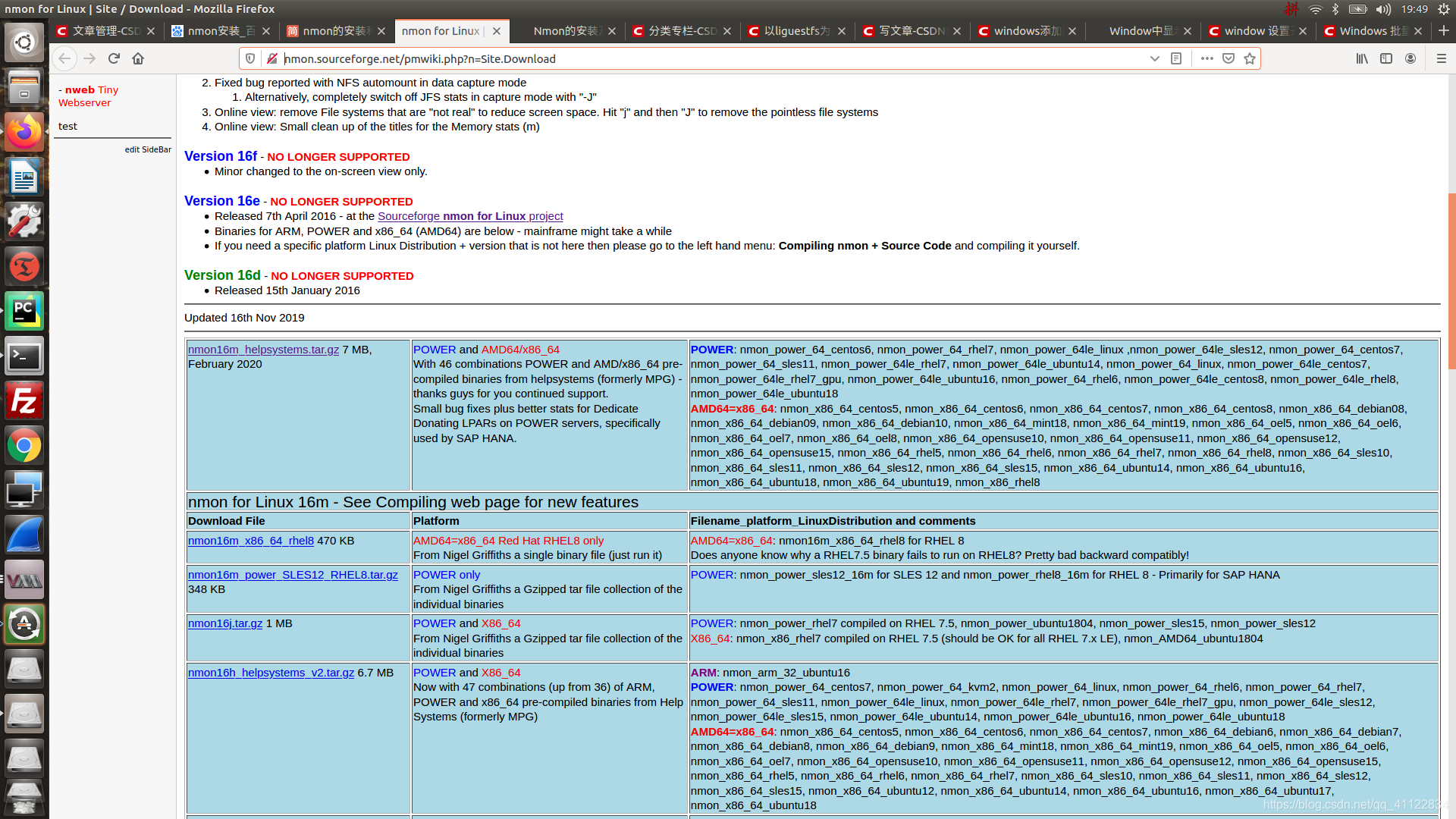The height and width of the screenshot is (819, 1456).
Task: Switch to the nmon安装 Baidu tab
Action: coord(221,31)
